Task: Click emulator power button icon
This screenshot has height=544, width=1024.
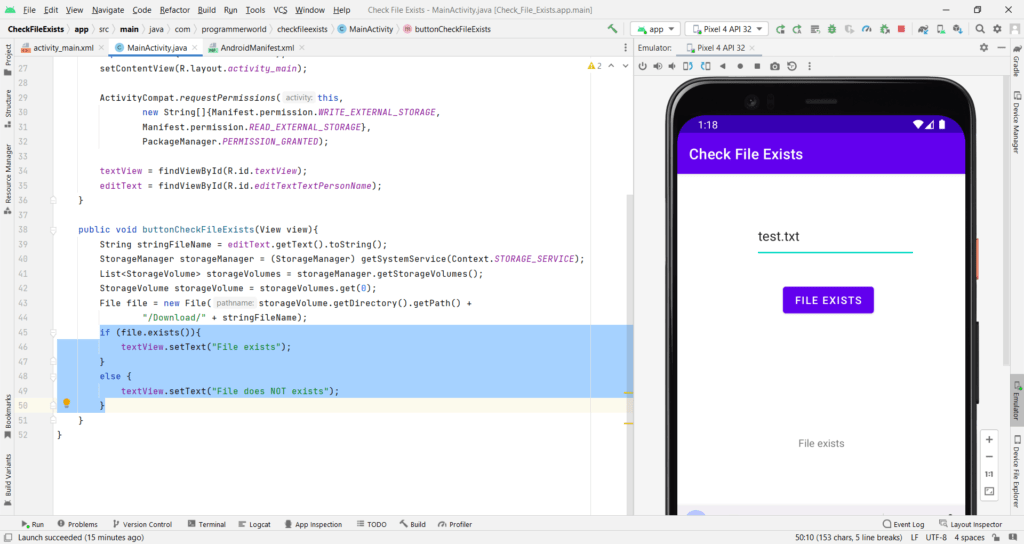Action: 643,66
